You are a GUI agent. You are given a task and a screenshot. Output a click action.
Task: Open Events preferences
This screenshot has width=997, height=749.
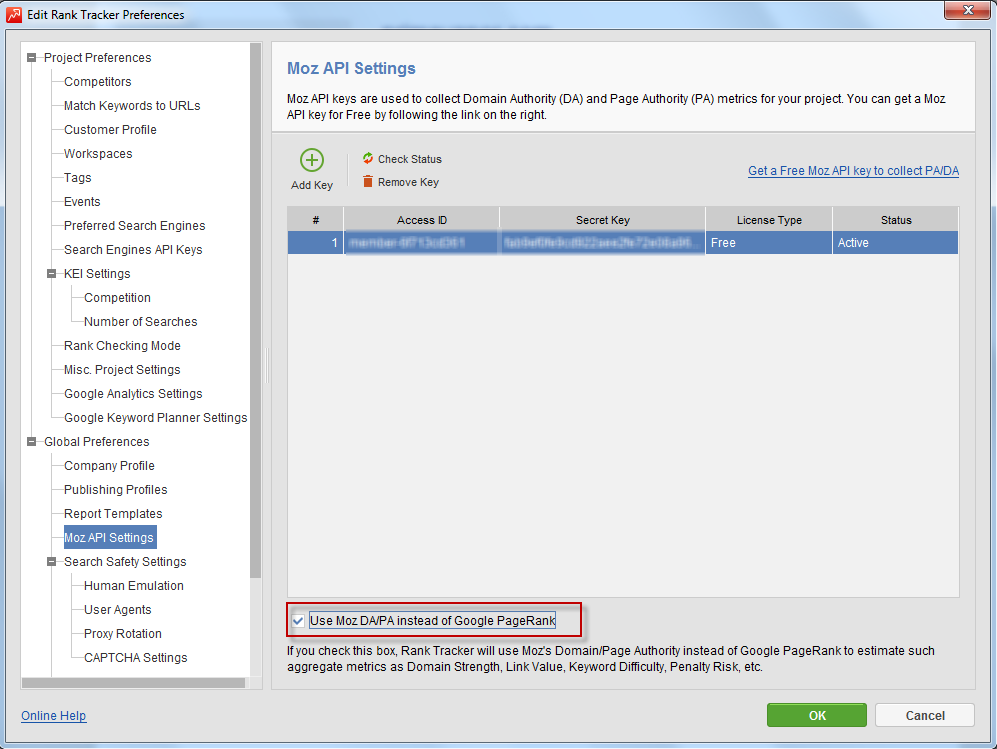coord(82,202)
